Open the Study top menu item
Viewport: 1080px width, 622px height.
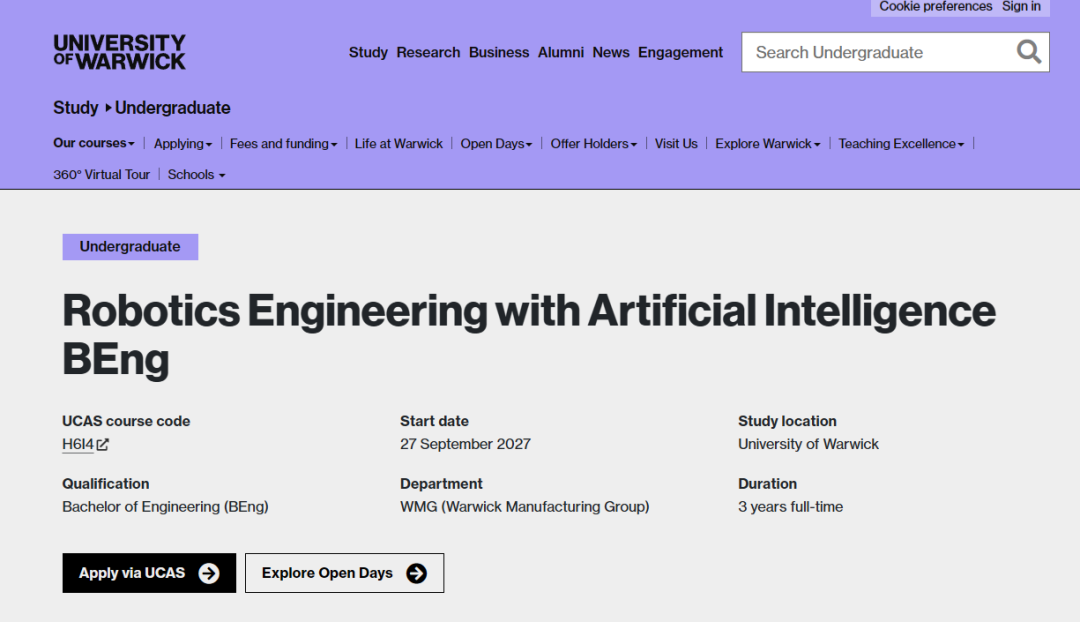[368, 52]
